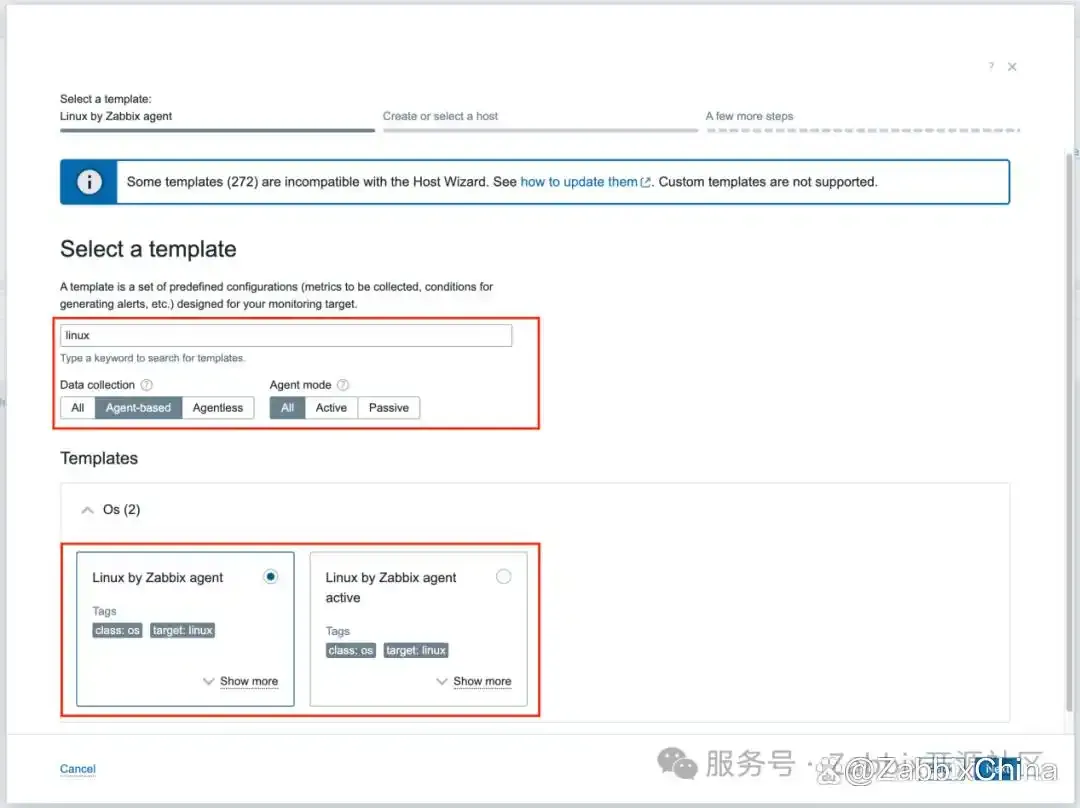The image size is (1080, 808).
Task: Click the template keyword search field
Action: coord(286,335)
